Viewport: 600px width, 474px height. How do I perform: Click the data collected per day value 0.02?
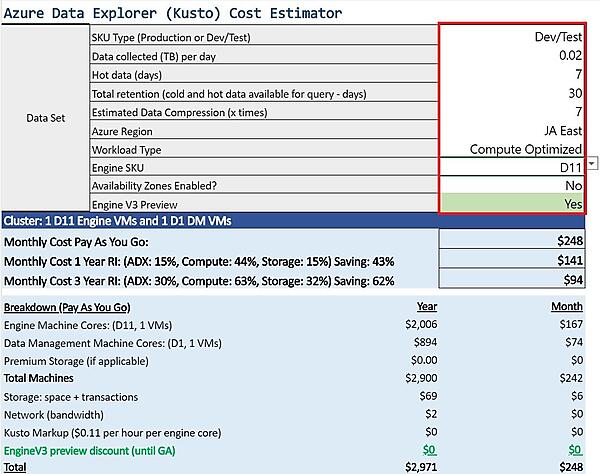click(x=512, y=55)
